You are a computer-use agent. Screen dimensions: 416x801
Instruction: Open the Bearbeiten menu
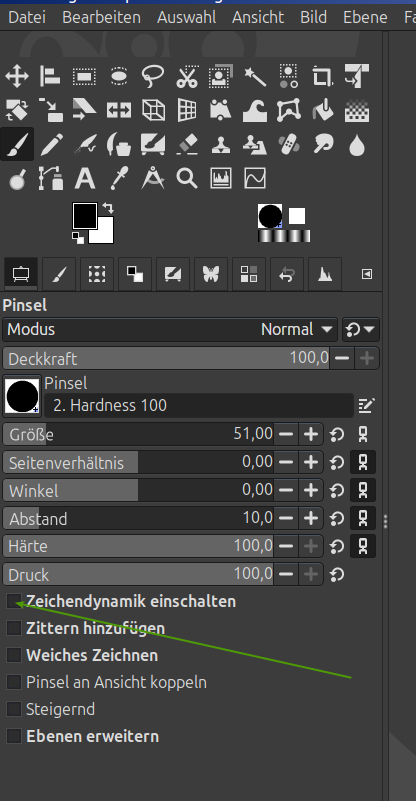(101, 17)
